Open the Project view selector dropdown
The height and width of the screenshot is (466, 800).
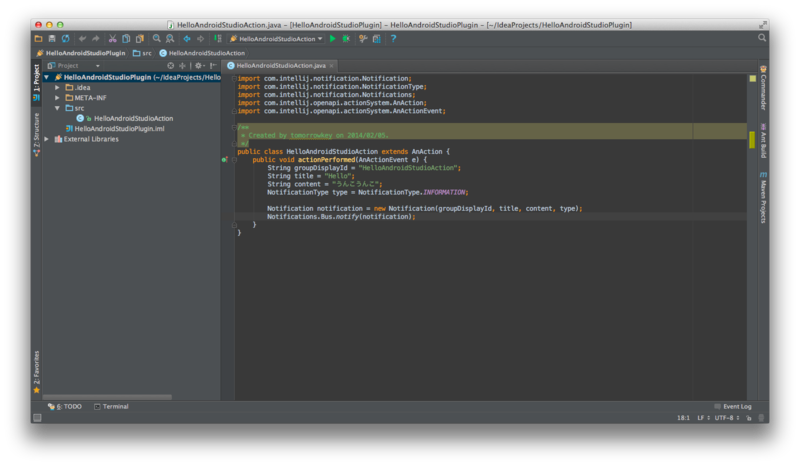tap(74, 66)
